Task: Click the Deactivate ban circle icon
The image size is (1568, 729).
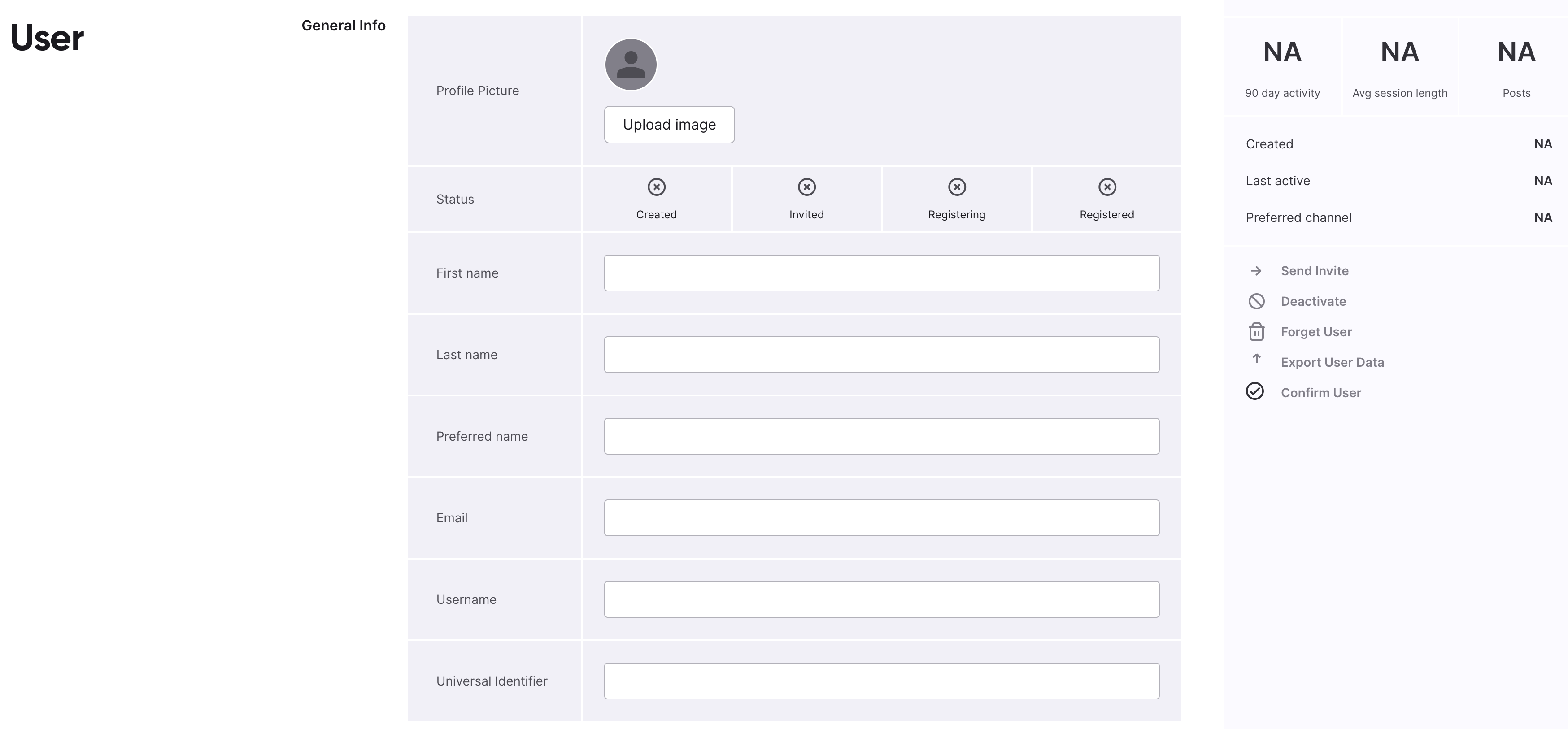Action: click(x=1256, y=301)
